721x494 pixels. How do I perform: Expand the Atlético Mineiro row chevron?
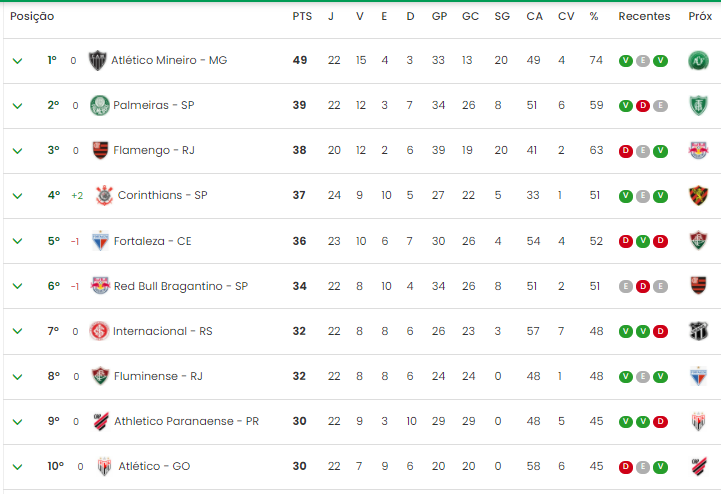pos(17,61)
